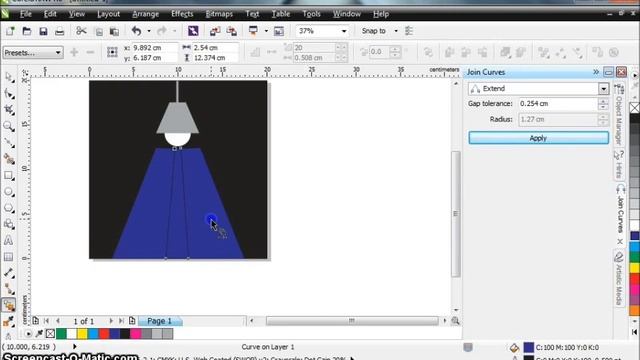Click the fill color C:100 M:100 indicator
Image resolution: width=640 pixels, height=360 pixels.
(529, 347)
